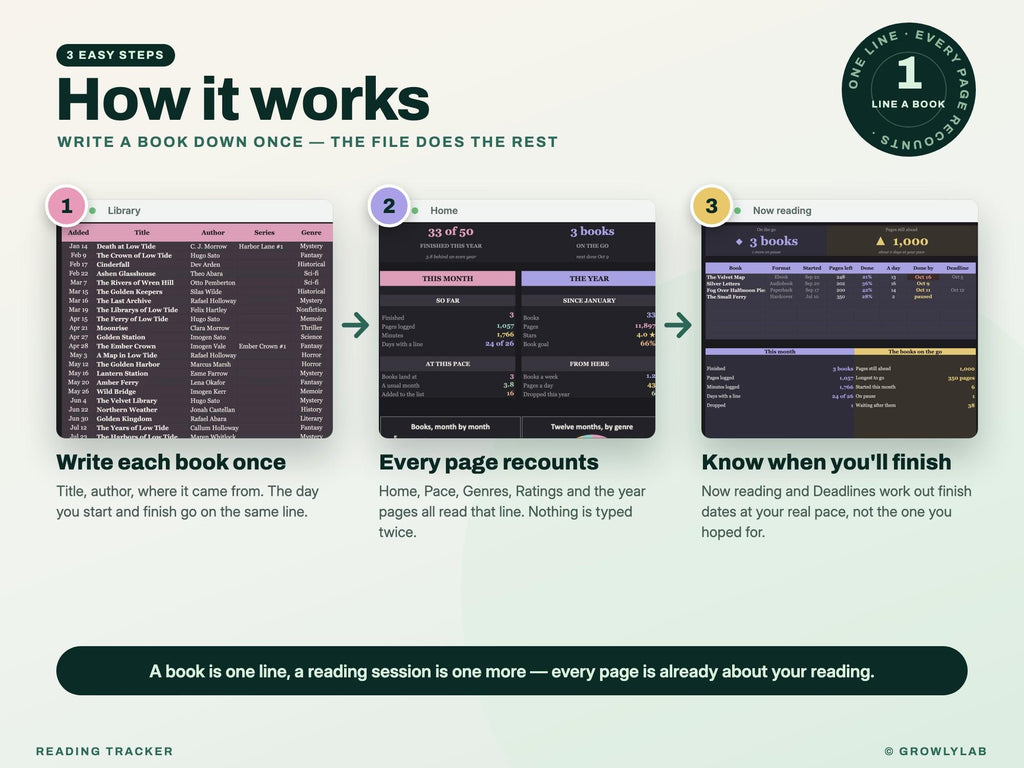Select the 'Golden Kingdom' title cell
Viewport: 1024px width, 768px height.
pyautogui.click(x=124, y=419)
